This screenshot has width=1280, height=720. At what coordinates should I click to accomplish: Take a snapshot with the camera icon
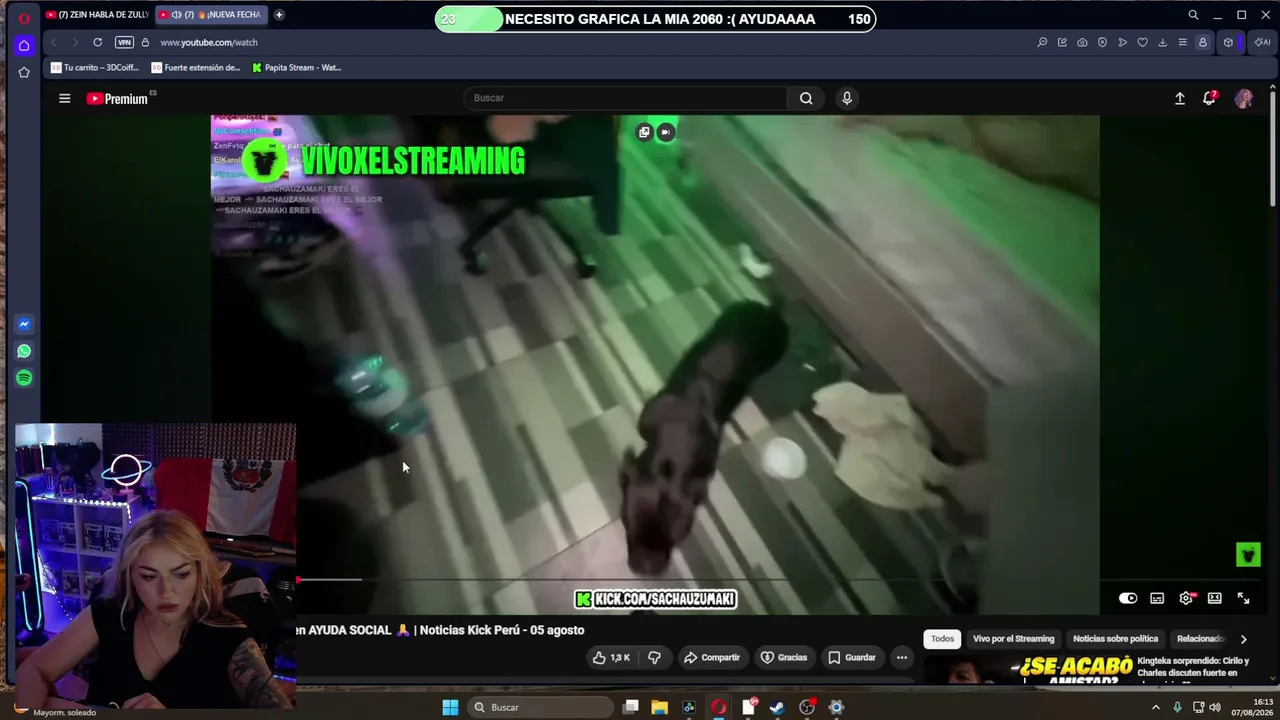pyautogui.click(x=1082, y=42)
